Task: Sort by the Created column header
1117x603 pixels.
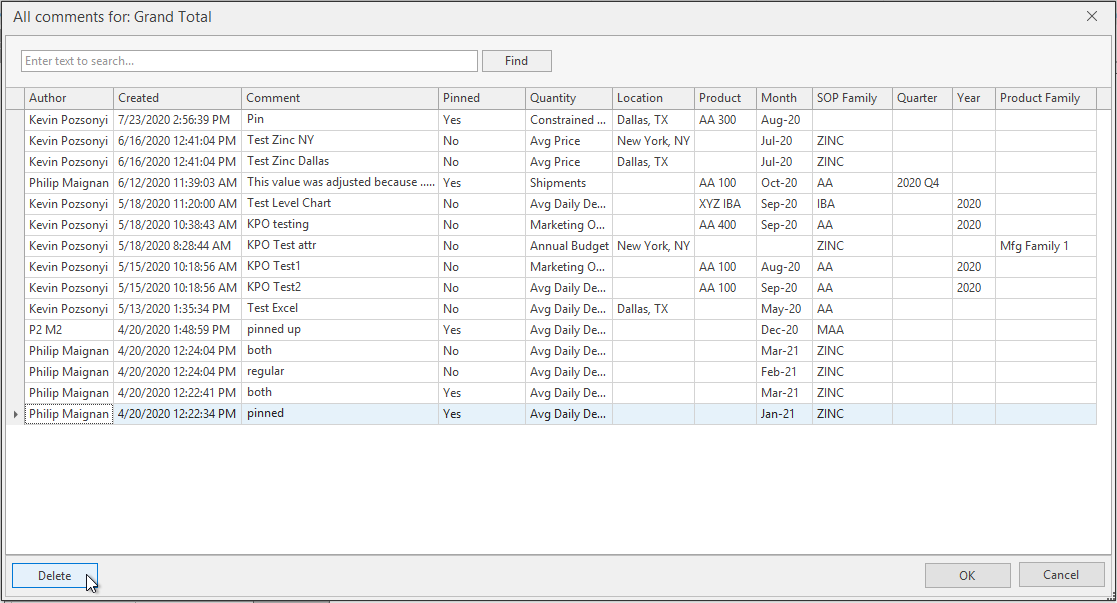Action: click(x=177, y=98)
